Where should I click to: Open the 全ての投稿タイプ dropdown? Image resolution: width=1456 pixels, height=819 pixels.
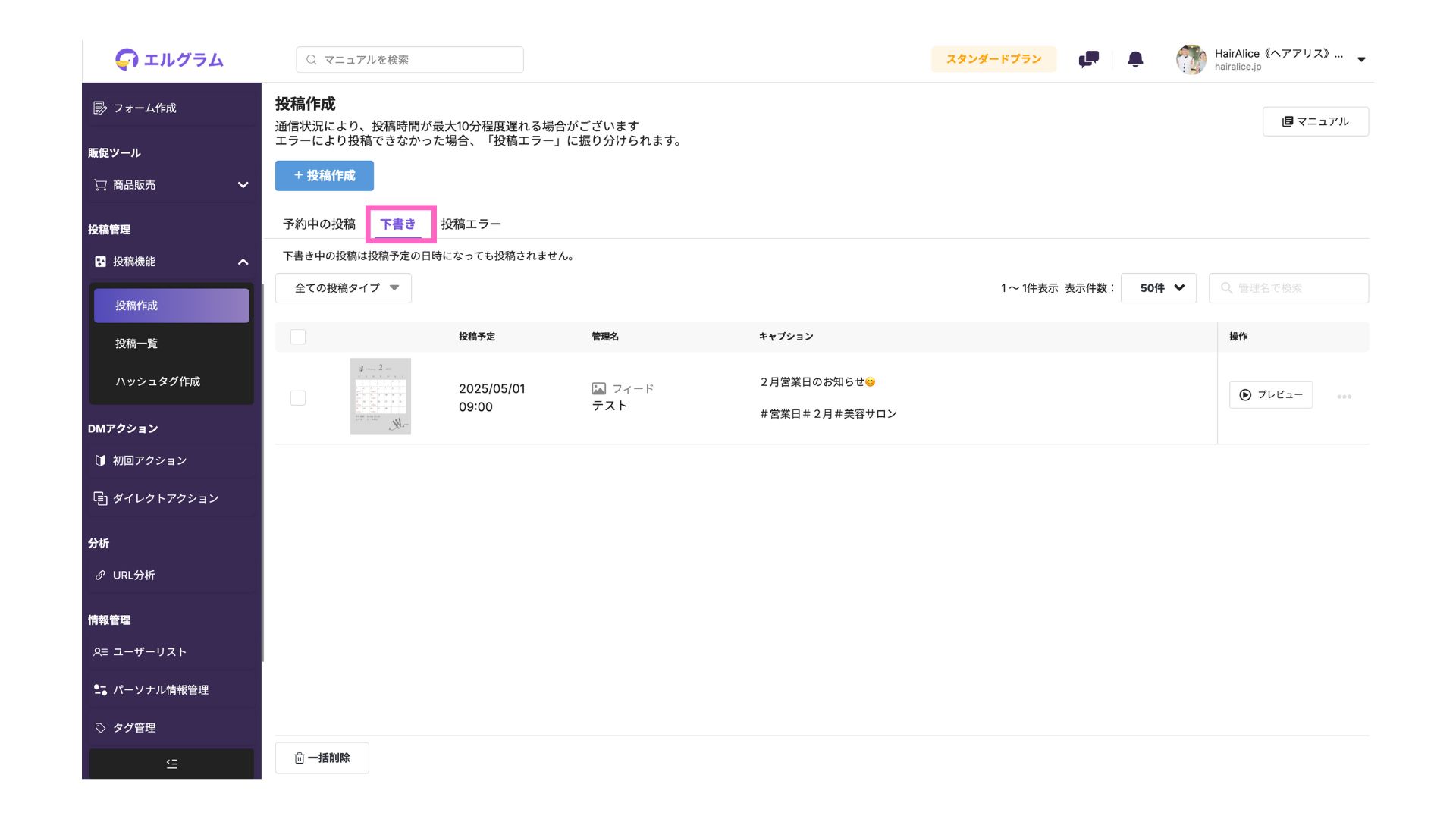pos(344,288)
